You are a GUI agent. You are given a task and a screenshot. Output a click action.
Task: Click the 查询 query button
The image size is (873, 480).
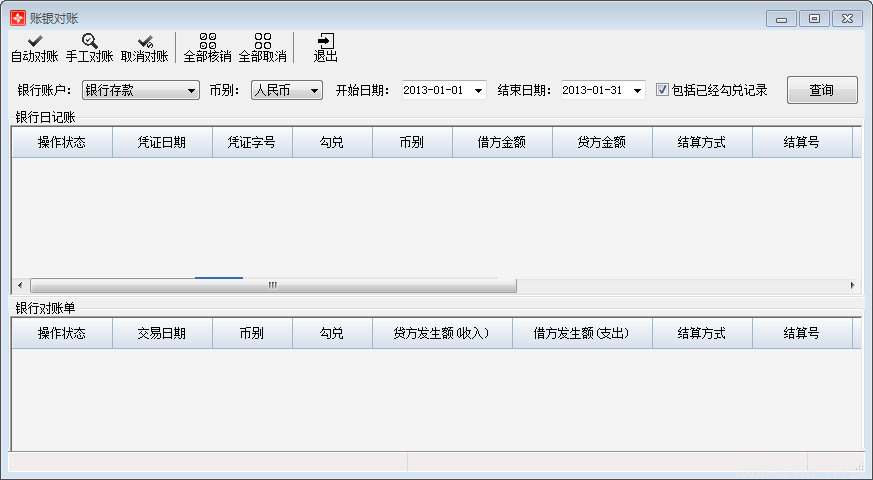[x=821, y=90]
